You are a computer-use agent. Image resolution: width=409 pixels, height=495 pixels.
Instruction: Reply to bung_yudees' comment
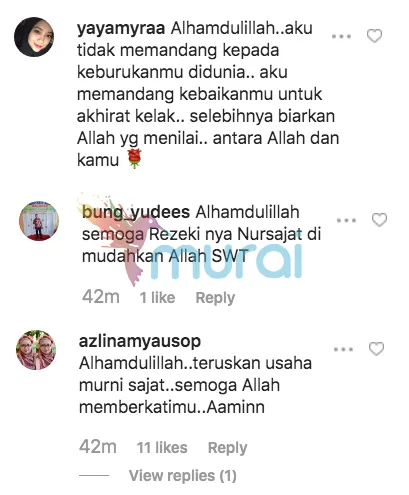point(215,298)
